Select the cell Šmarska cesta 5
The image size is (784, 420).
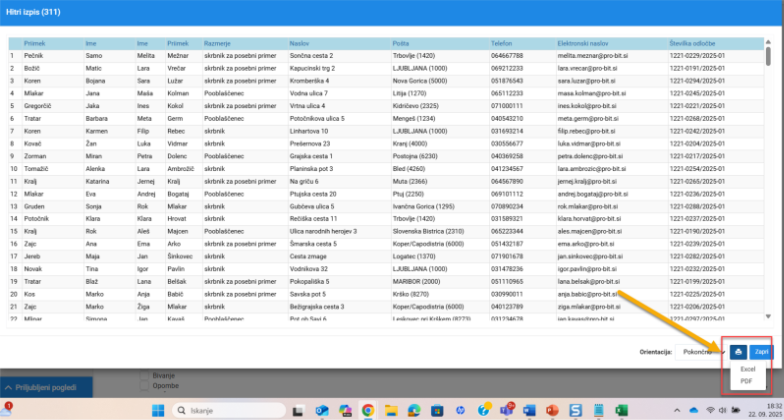click(x=313, y=244)
